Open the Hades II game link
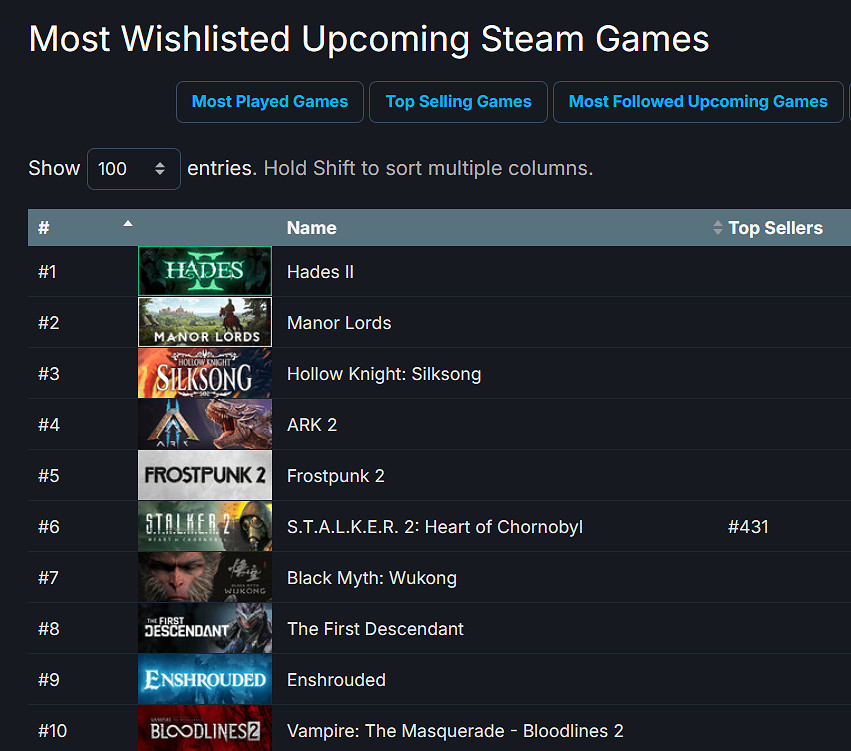Viewport: 851px width, 751px height. click(x=320, y=272)
